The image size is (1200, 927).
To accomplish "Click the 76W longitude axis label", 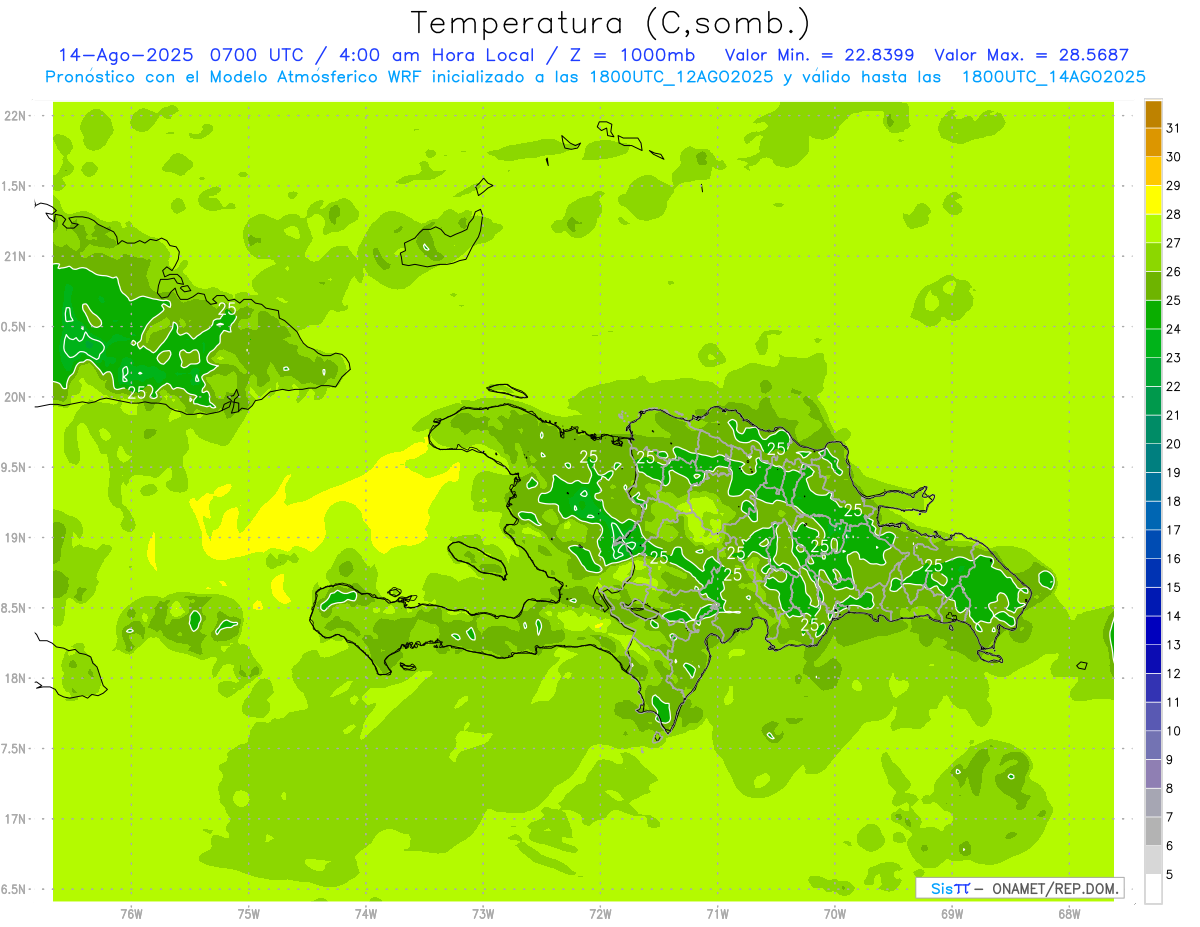I will tap(131, 914).
